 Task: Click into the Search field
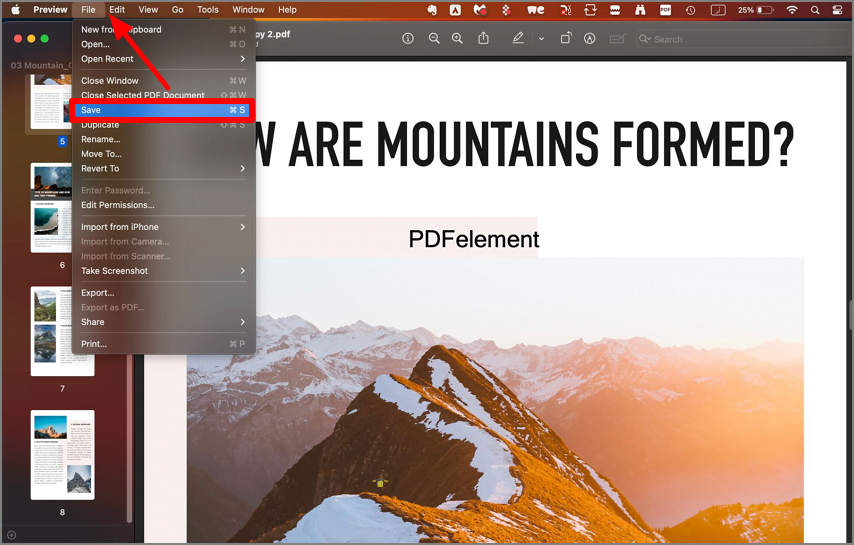pyautogui.click(x=744, y=39)
